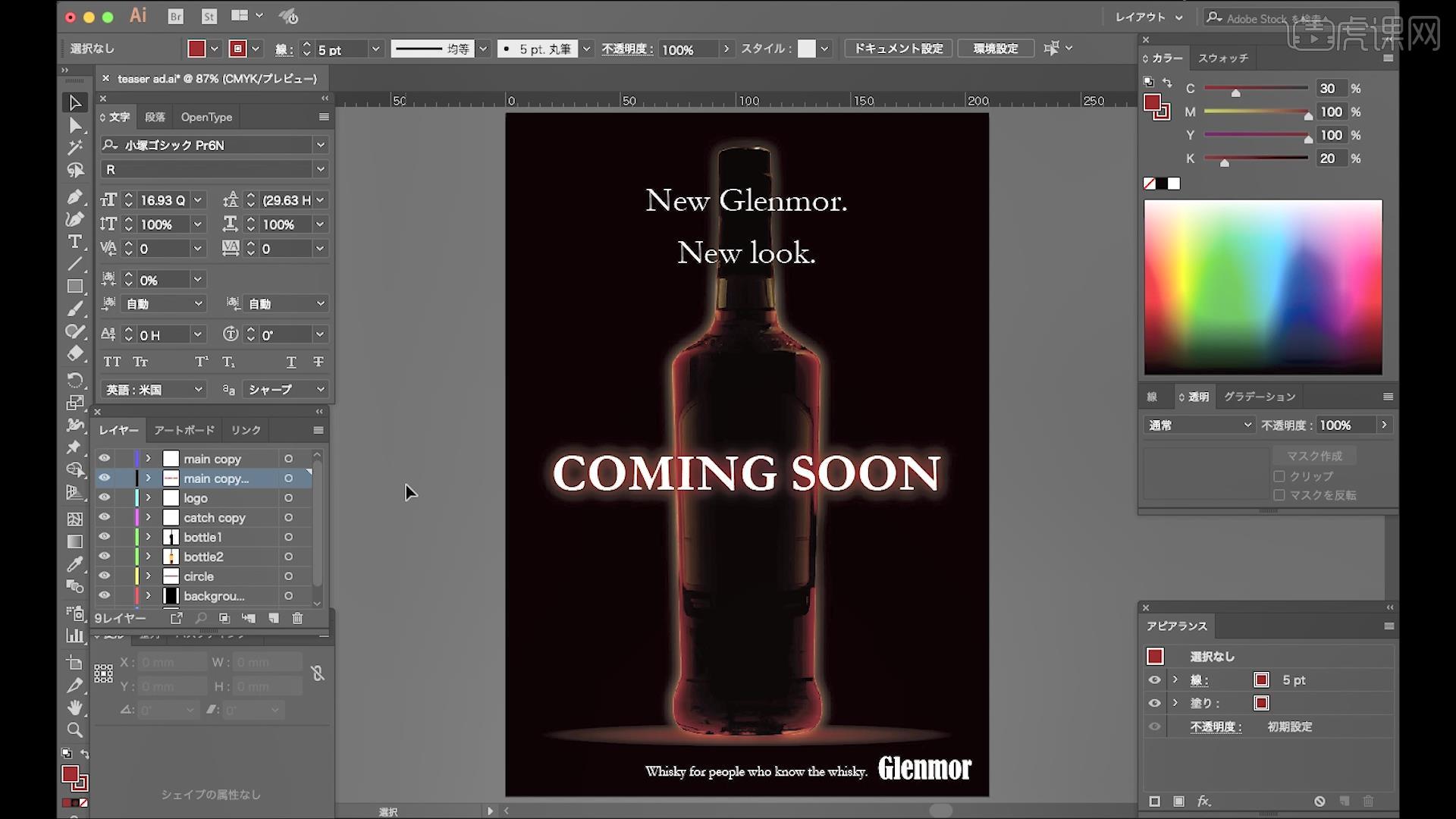Select the Zoom tool

pos(74,730)
